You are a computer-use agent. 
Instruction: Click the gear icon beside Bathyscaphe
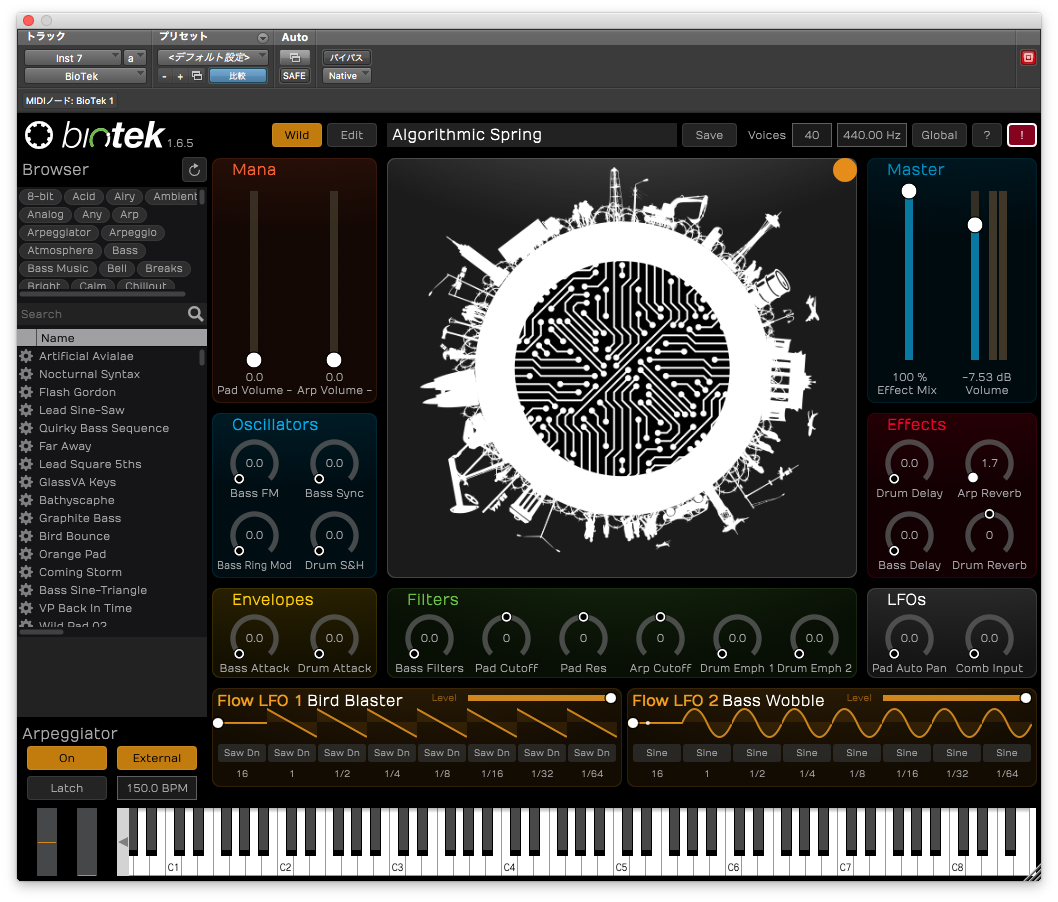26,500
